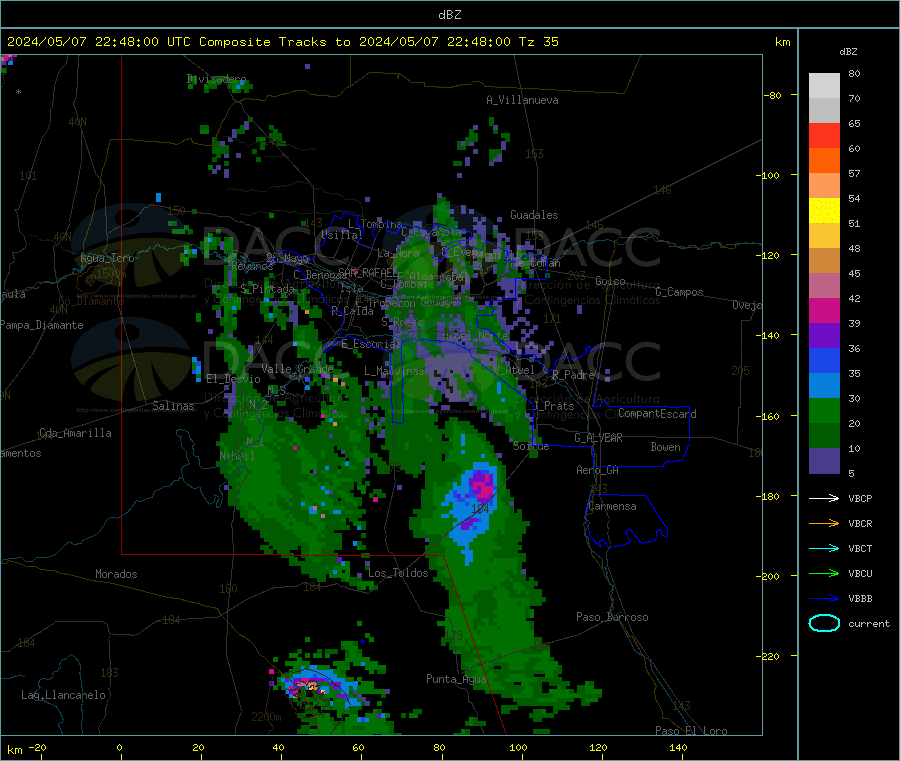Click the R_Padre map label
This screenshot has width=900, height=761.
click(573, 375)
